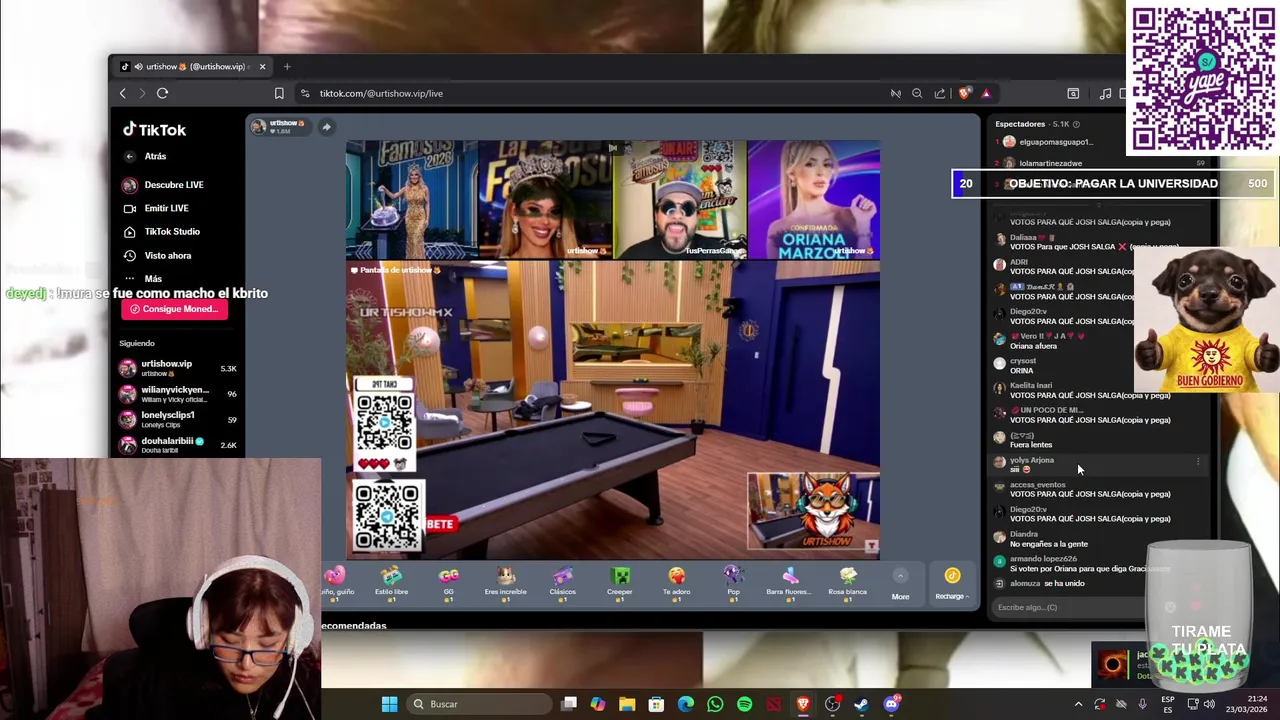Expand the Más menu
The width and height of the screenshot is (1280, 720).
(x=142, y=279)
